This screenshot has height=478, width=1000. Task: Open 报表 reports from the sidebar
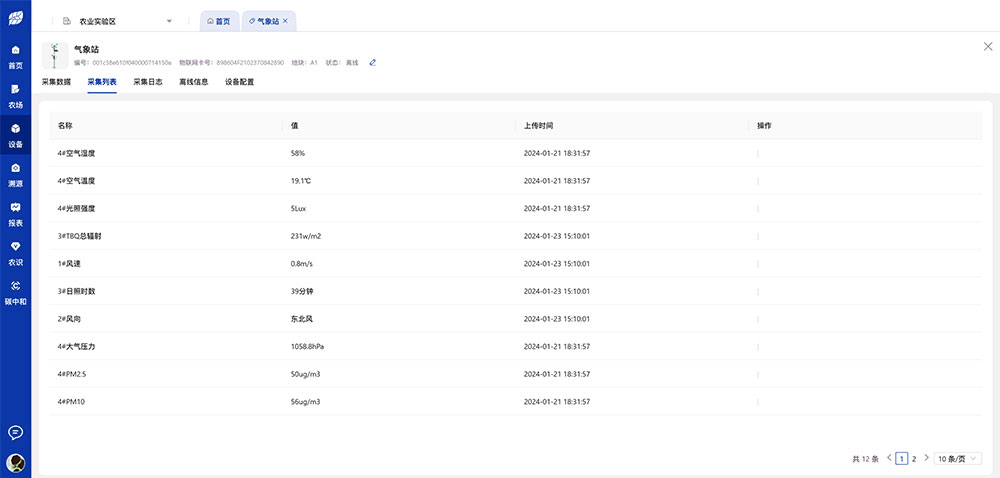[15, 213]
